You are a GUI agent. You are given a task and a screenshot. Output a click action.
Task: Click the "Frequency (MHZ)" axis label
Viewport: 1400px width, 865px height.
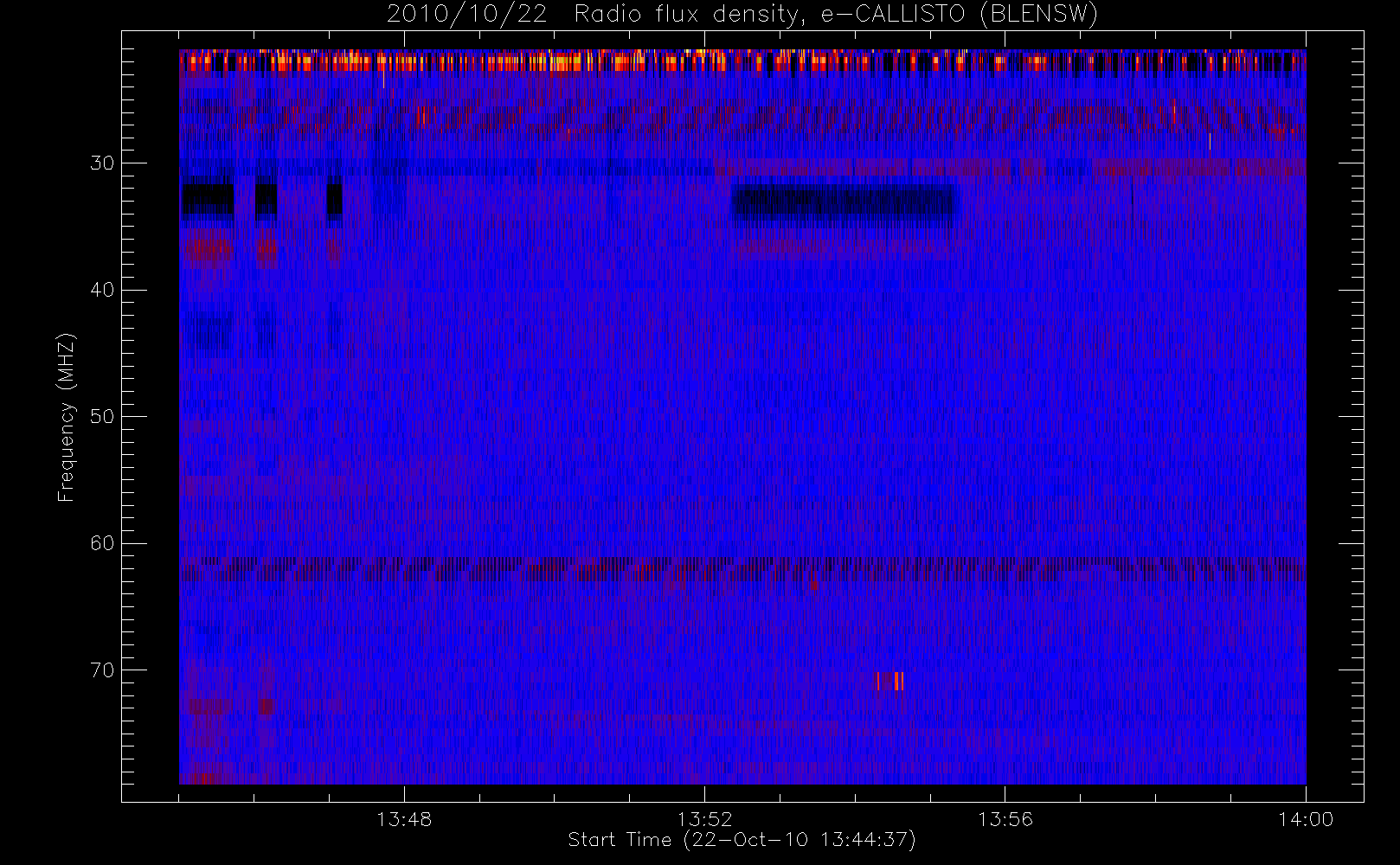tap(66, 417)
